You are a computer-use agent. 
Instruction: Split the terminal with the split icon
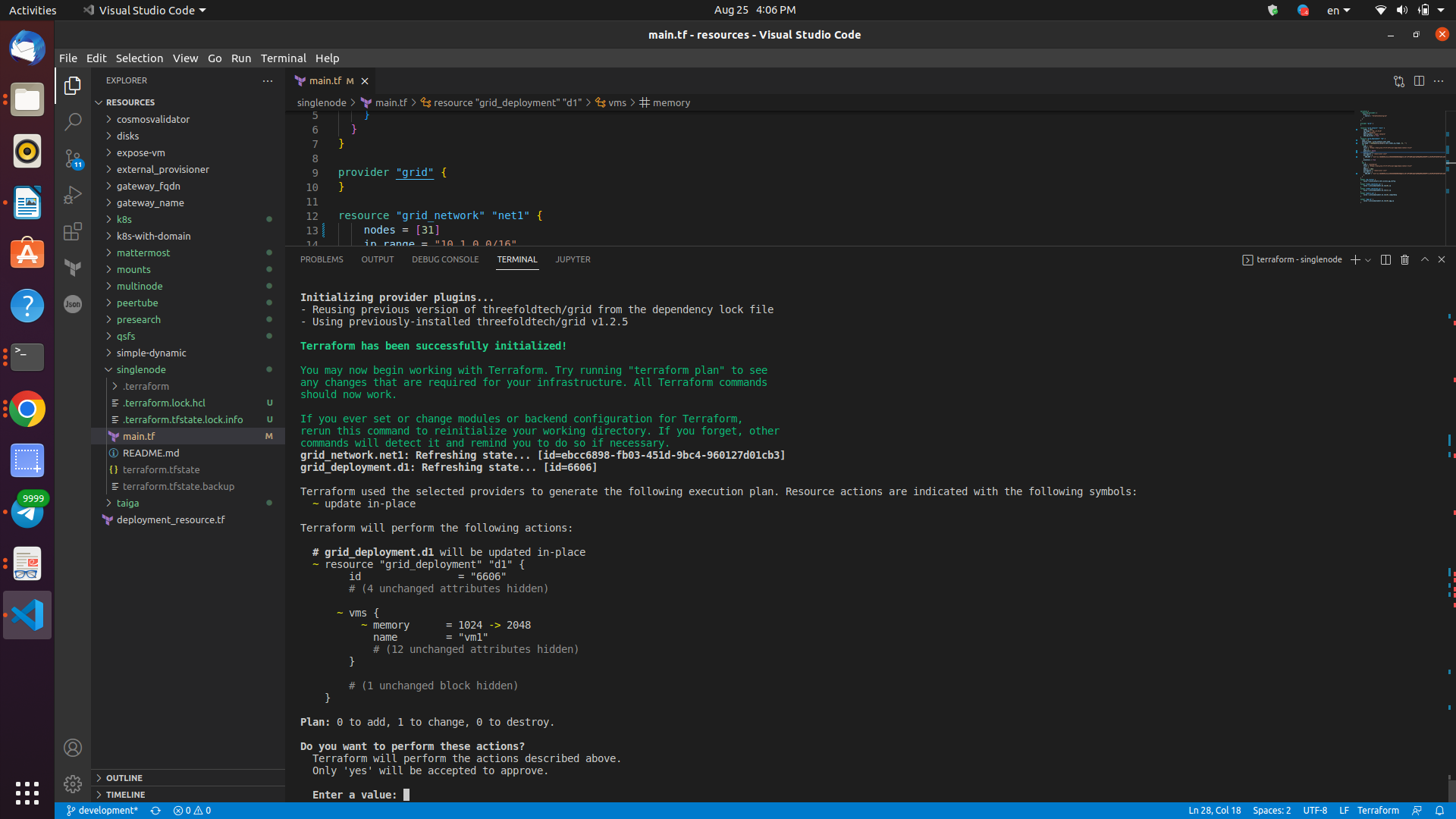coord(1385,259)
